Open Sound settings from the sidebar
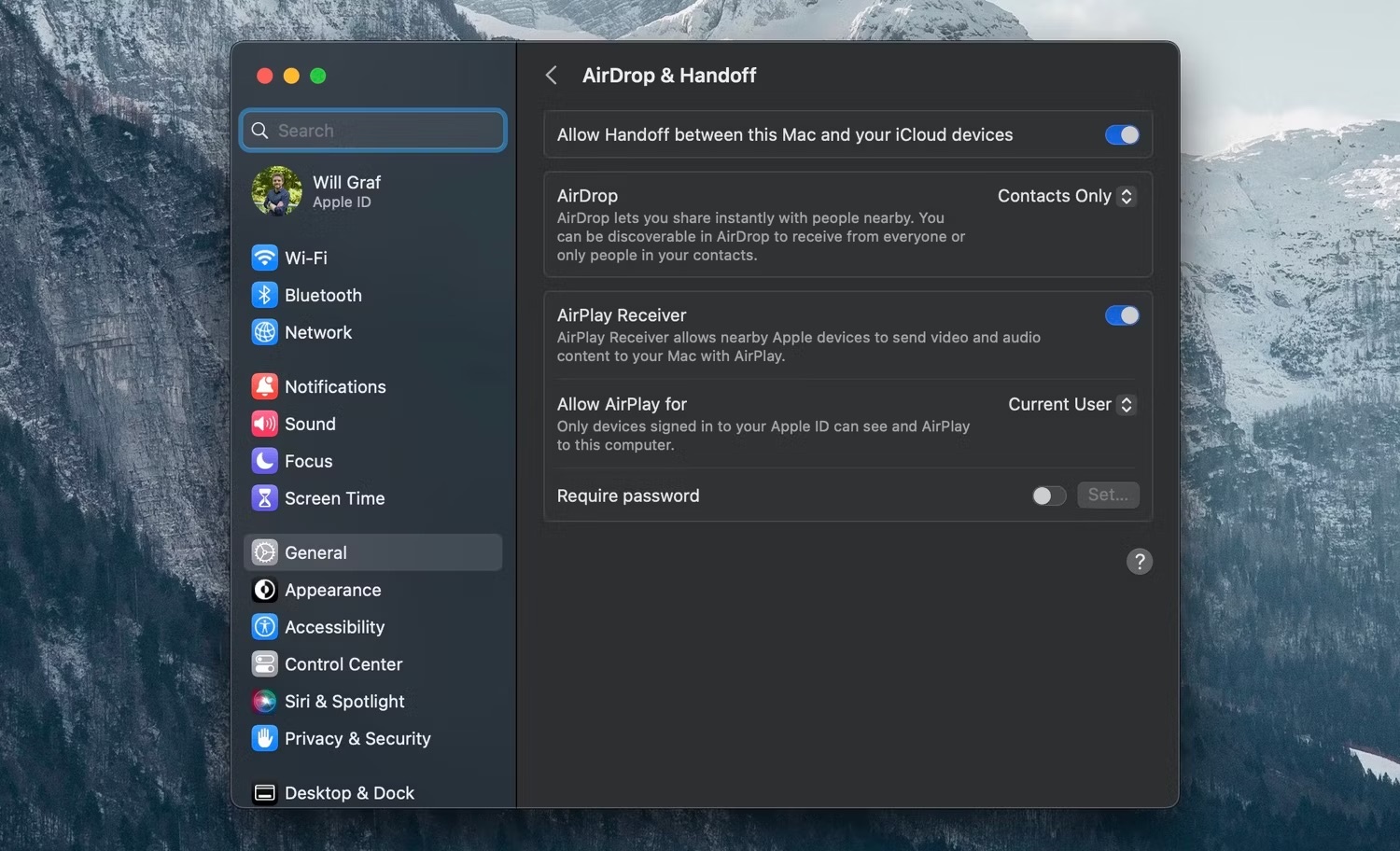The image size is (1400, 851). [x=310, y=424]
